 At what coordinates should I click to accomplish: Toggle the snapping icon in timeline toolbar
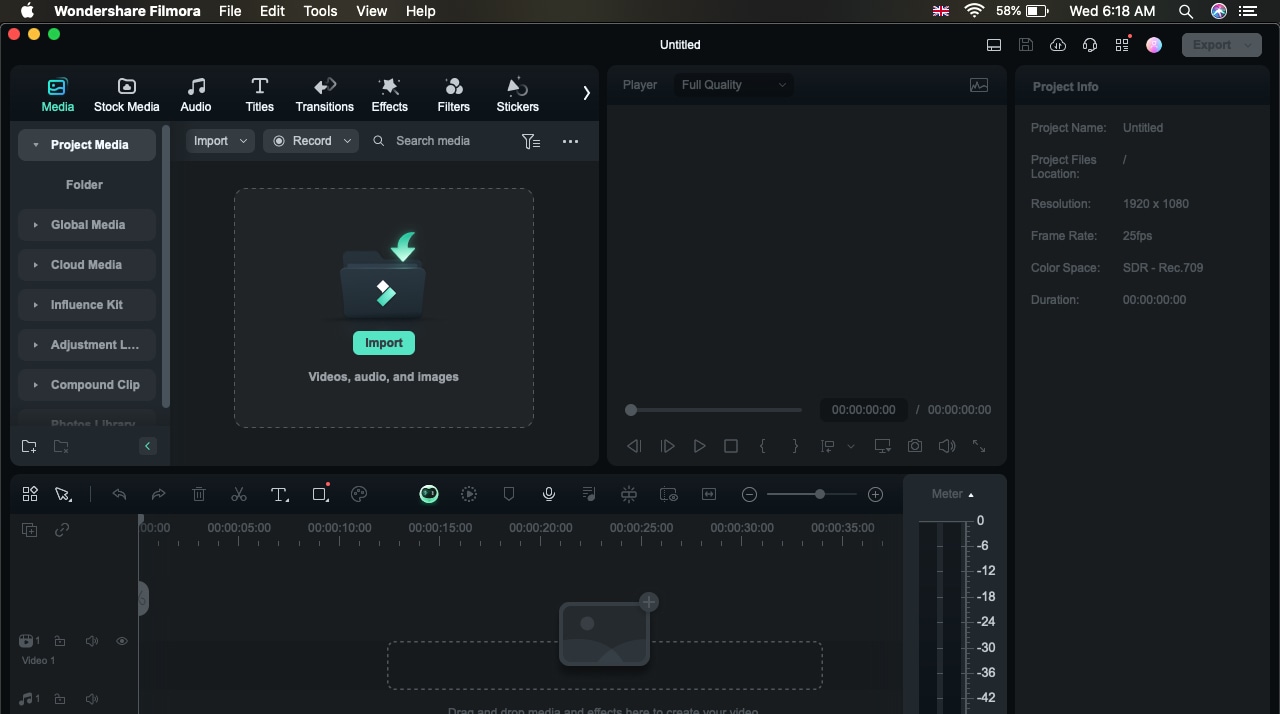point(629,494)
